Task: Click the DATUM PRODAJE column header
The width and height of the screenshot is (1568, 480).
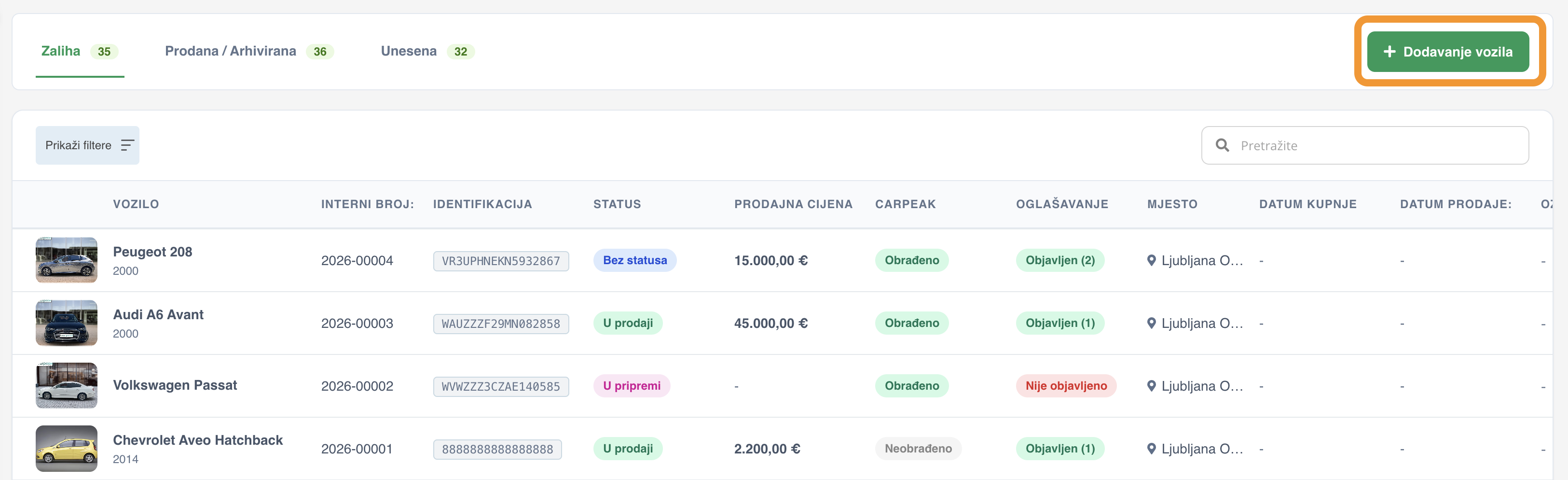Action: [x=1456, y=204]
